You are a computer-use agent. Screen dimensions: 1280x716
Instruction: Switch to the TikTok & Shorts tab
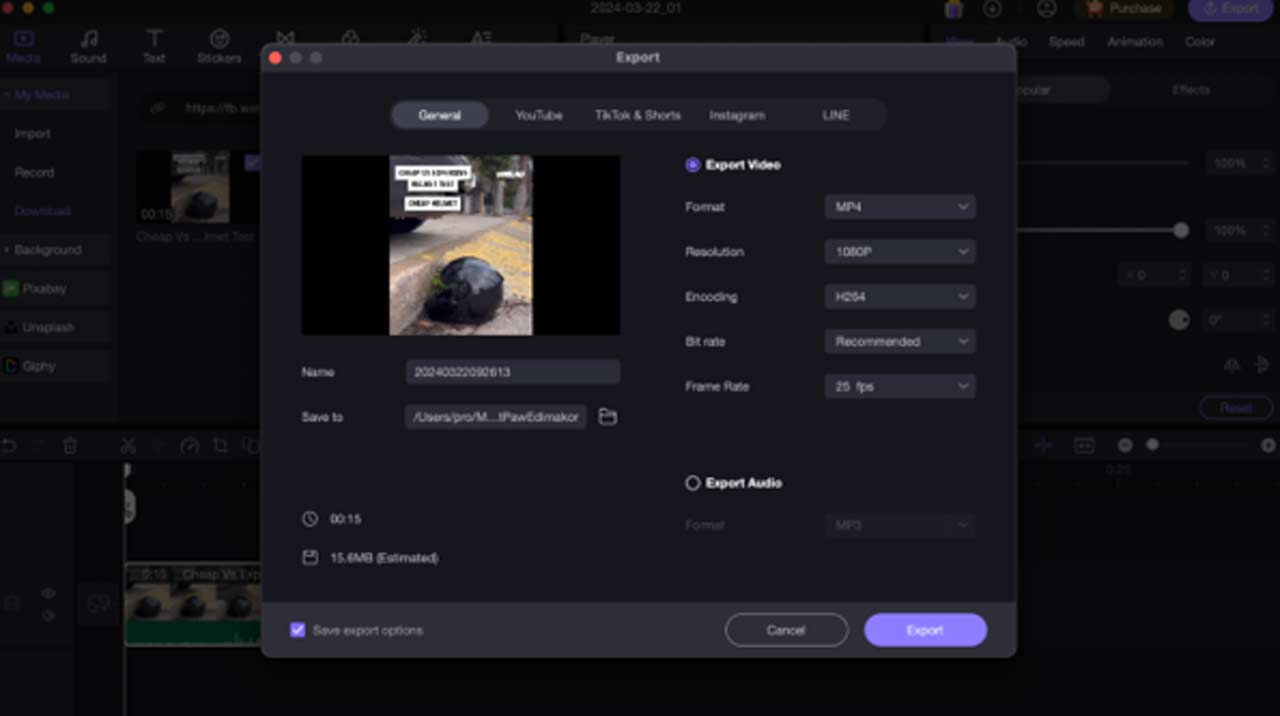[637, 115]
